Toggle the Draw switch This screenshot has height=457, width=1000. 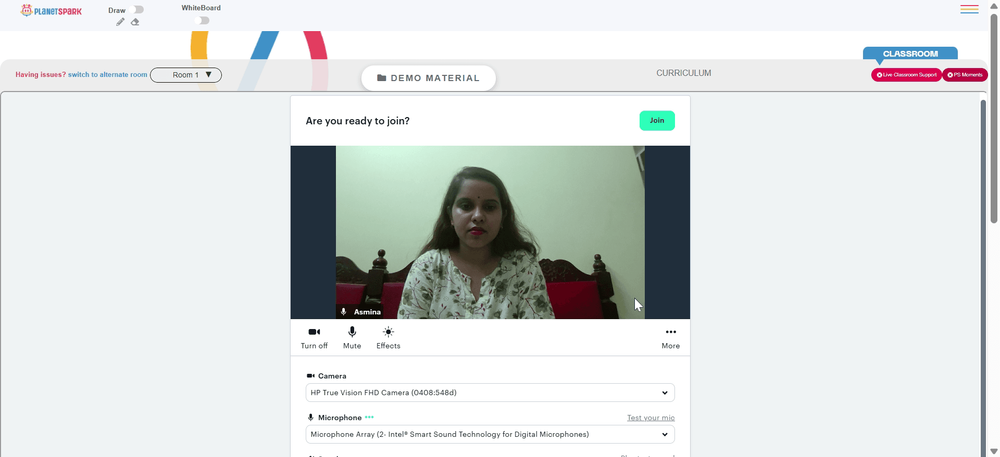coord(136,10)
